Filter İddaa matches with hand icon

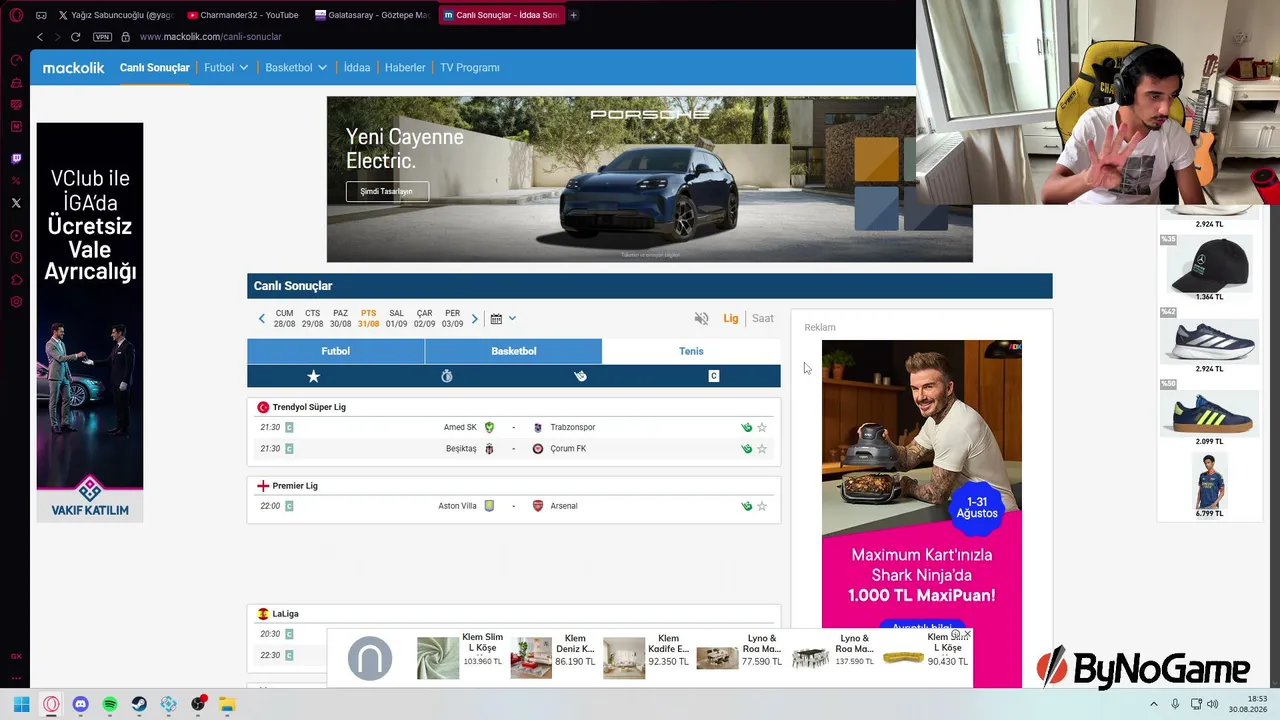click(x=580, y=376)
